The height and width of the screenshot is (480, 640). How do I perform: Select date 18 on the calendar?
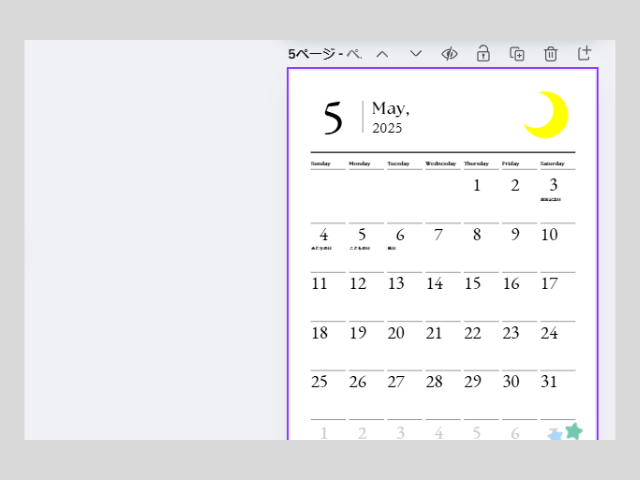(x=319, y=333)
